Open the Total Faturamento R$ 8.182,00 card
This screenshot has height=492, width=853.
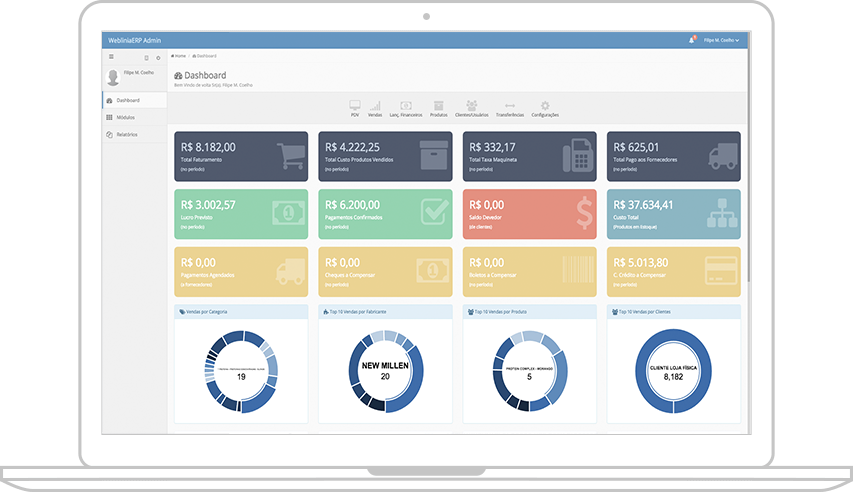pyautogui.click(x=240, y=156)
